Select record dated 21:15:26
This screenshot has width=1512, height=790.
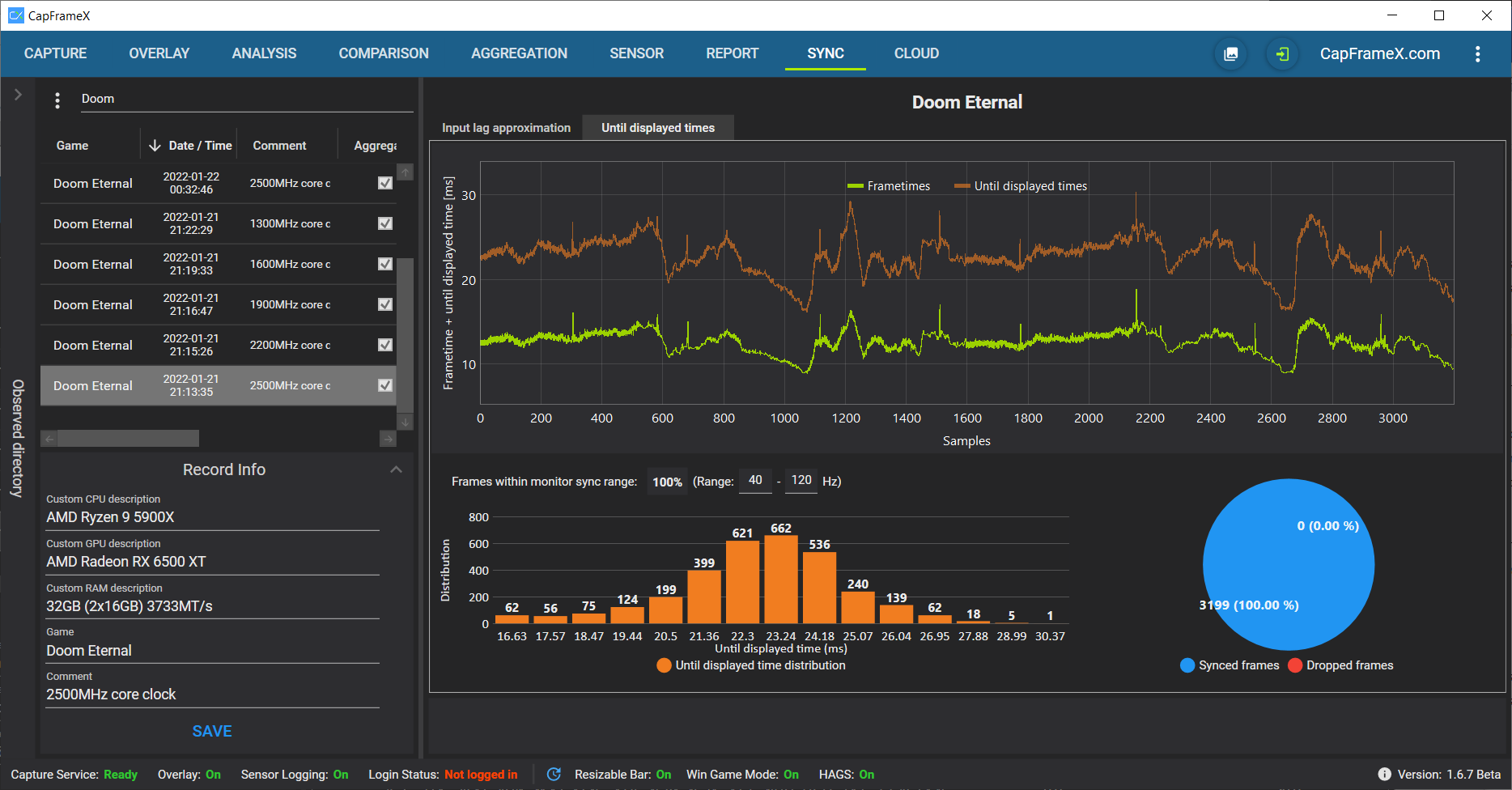tap(219, 345)
